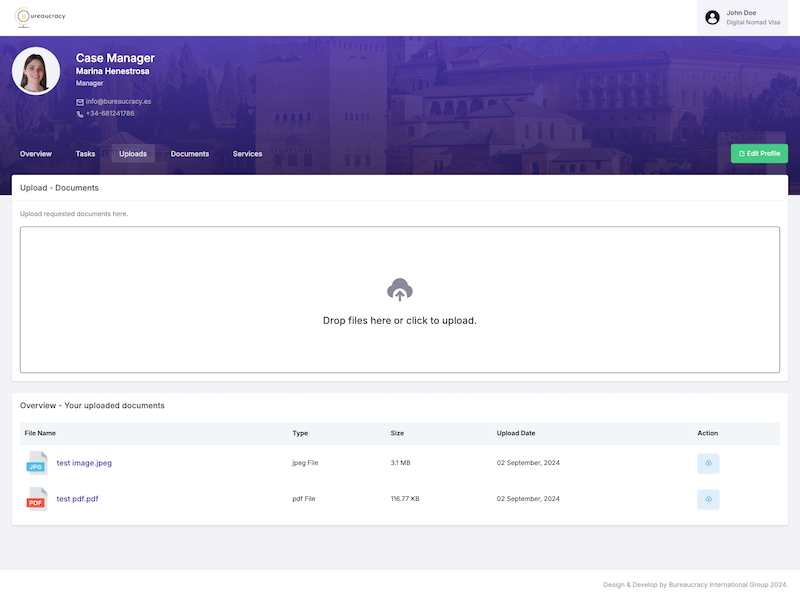Click upload date of test pdf.pdf
The image size is (800, 600).
tap(528, 499)
